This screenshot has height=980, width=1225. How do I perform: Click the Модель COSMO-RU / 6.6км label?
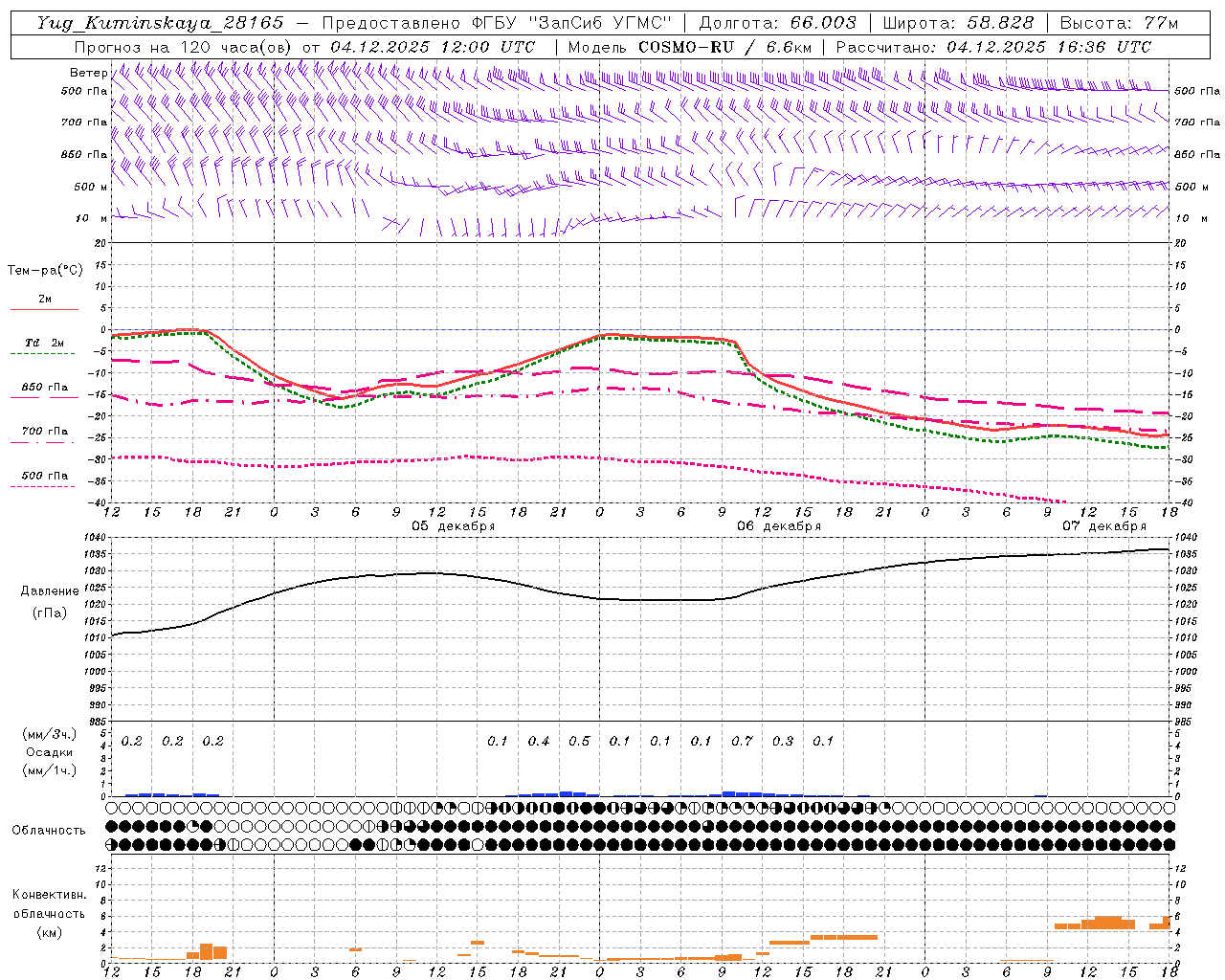(x=690, y=47)
